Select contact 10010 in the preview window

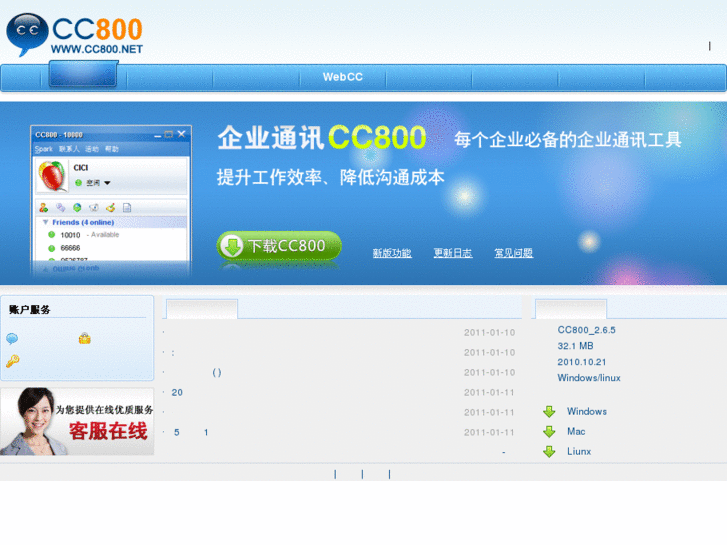(70, 235)
